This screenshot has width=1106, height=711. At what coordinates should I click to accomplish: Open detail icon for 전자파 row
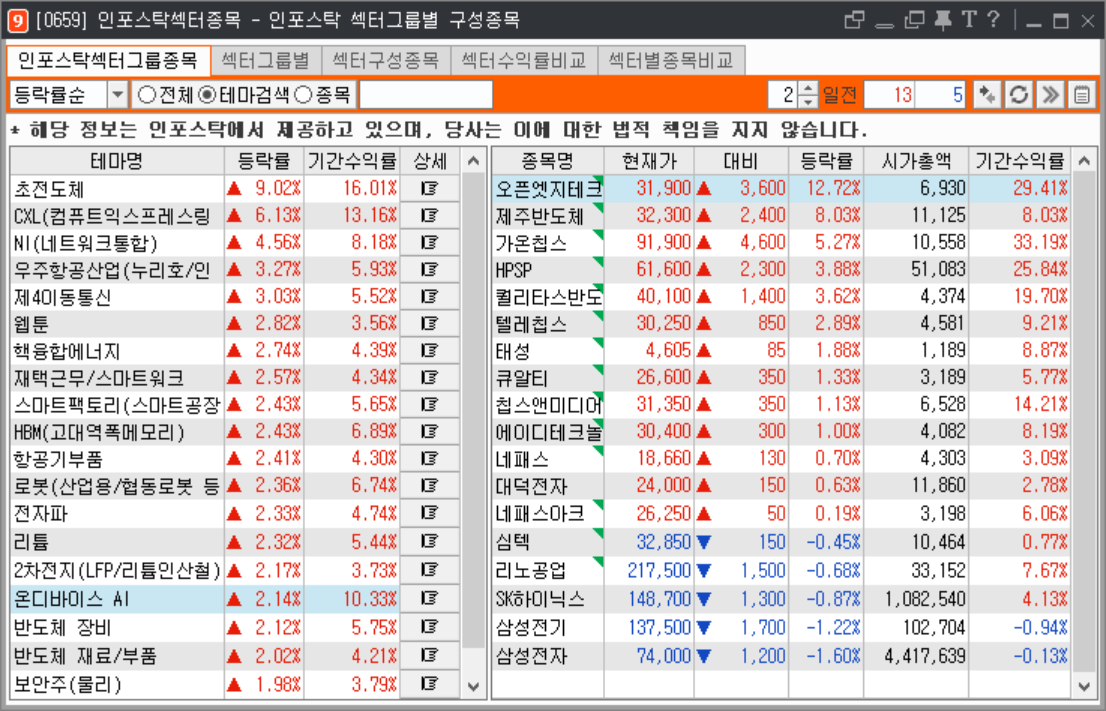pyautogui.click(x=429, y=513)
